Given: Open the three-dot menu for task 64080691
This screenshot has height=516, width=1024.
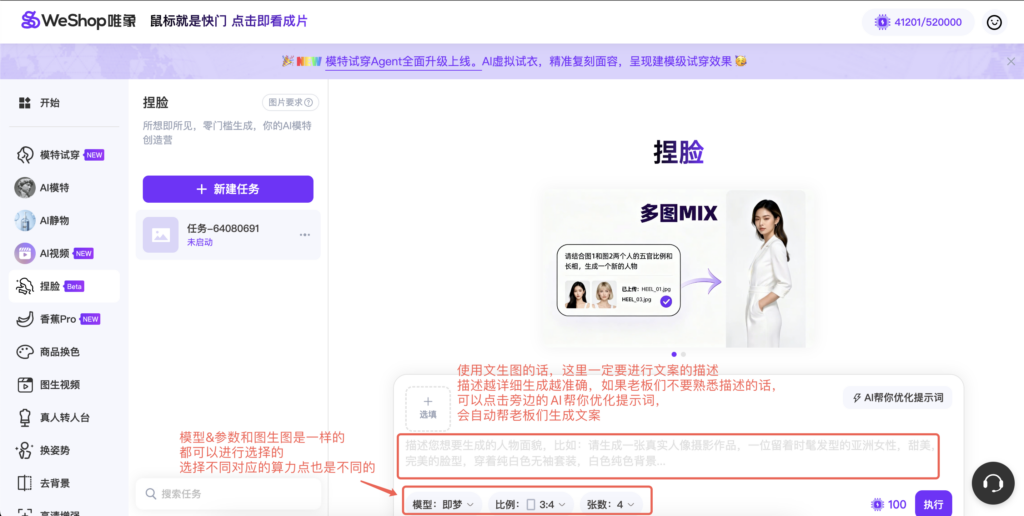Looking at the screenshot, I should pyautogui.click(x=305, y=235).
